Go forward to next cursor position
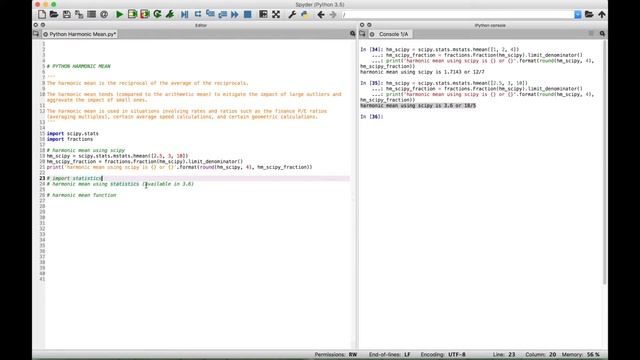This screenshot has height=360, width=640. pos(333,14)
